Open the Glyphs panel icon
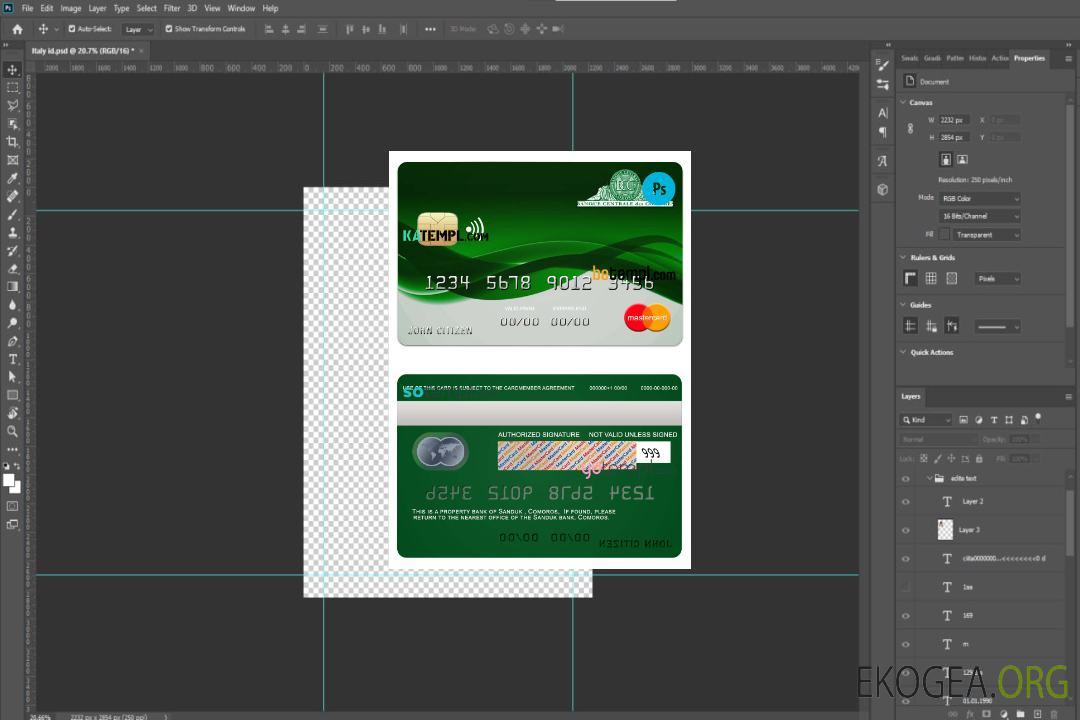 pyautogui.click(x=883, y=161)
